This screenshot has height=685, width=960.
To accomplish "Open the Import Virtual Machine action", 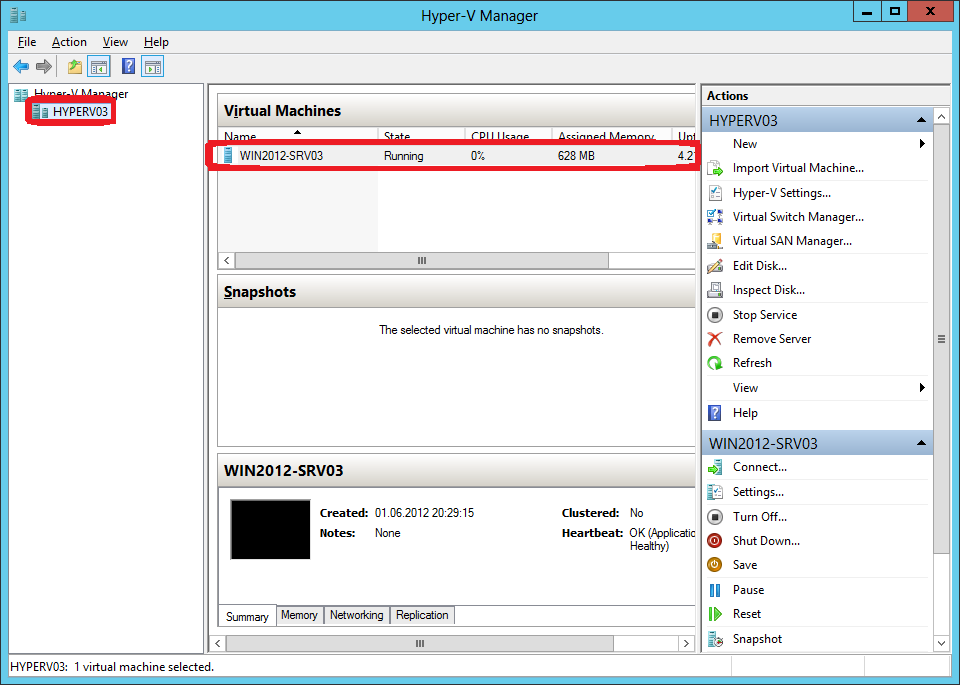I will (x=796, y=168).
